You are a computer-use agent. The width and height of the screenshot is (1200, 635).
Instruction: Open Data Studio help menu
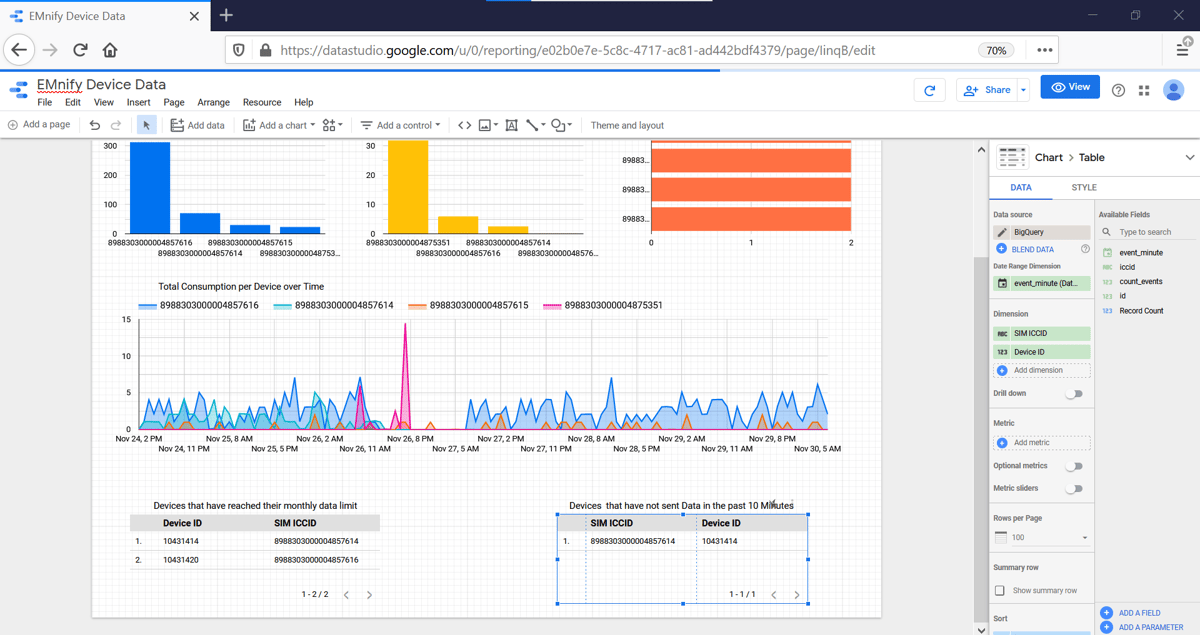(x=1118, y=90)
